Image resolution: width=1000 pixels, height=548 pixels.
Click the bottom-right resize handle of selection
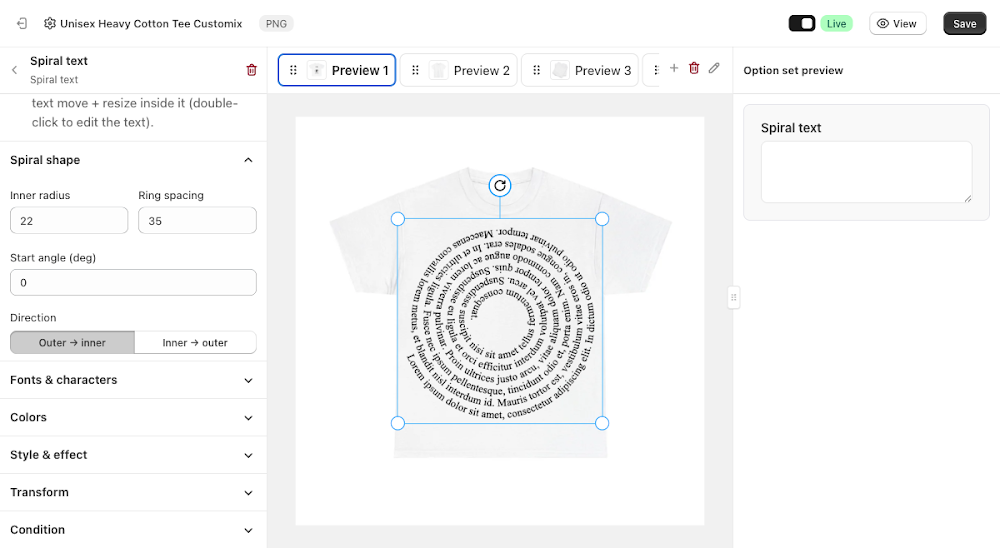[602, 423]
